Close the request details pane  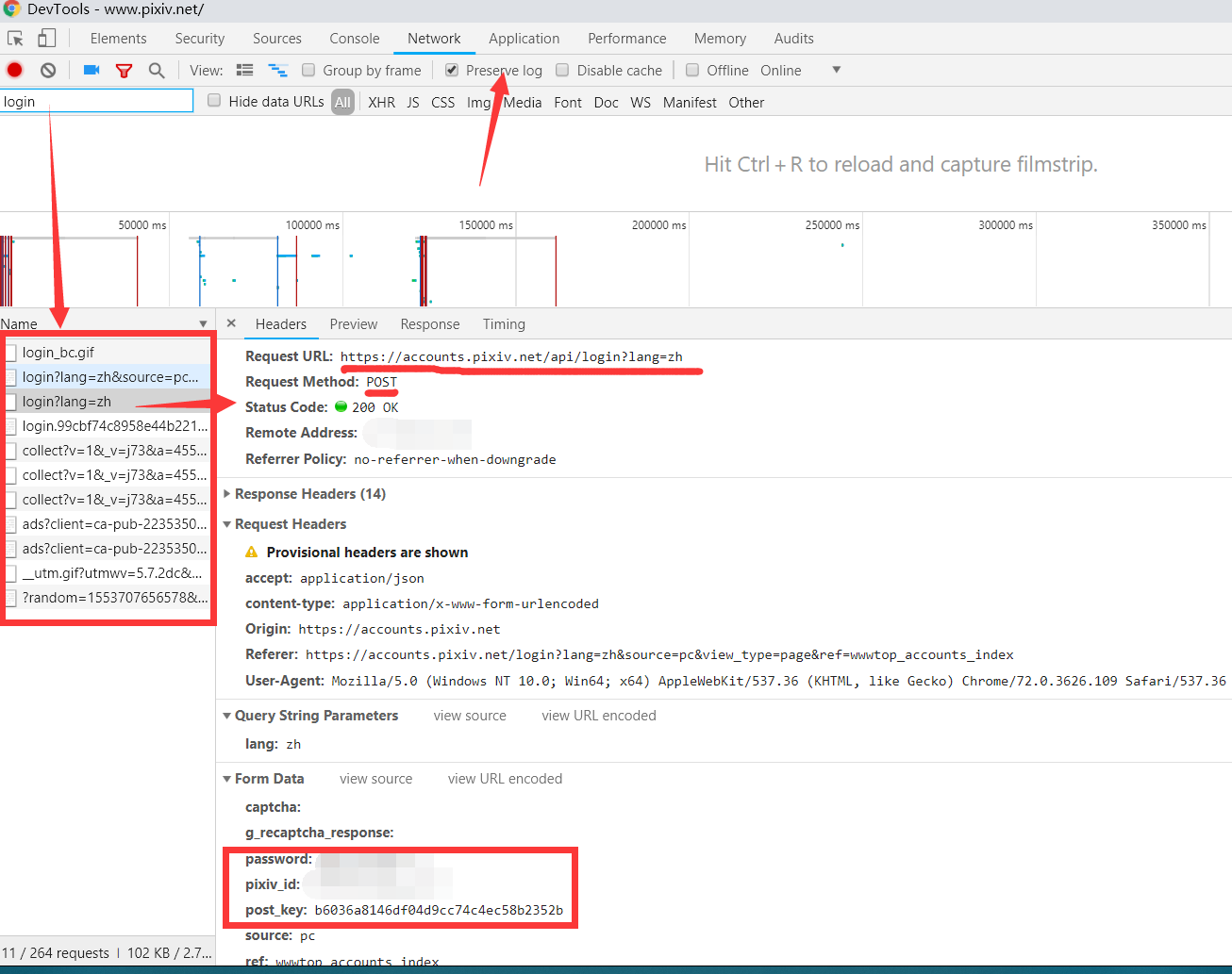[x=231, y=323]
